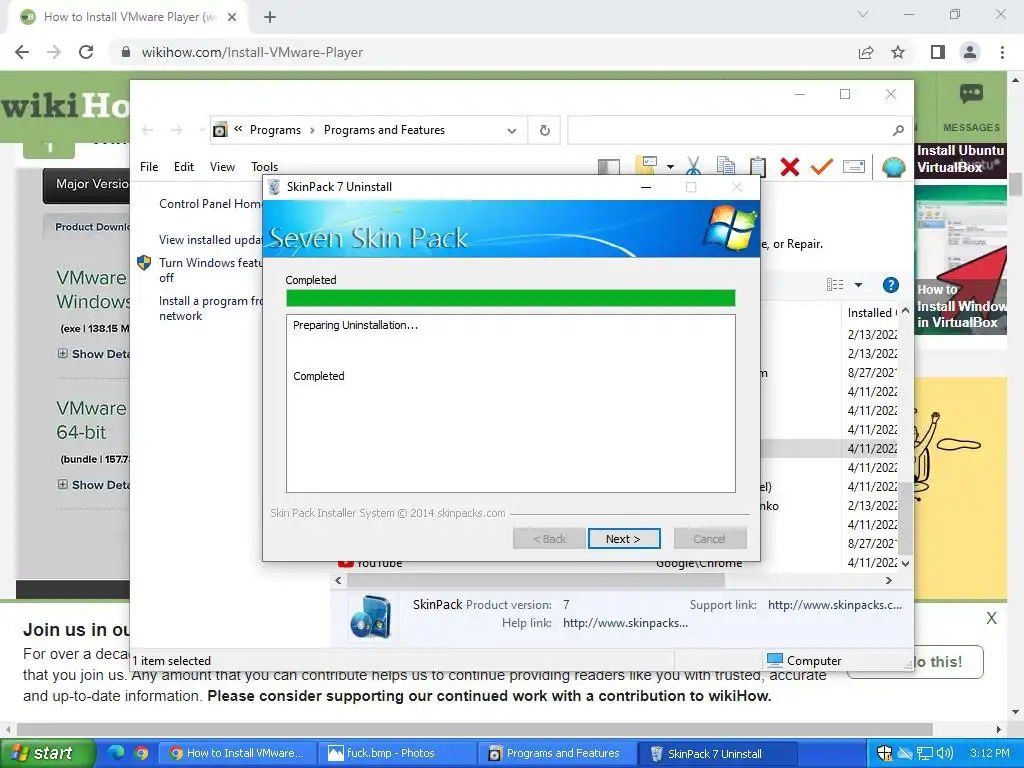Click the SkinPack help link URL
The image size is (1024, 768).
click(625, 623)
